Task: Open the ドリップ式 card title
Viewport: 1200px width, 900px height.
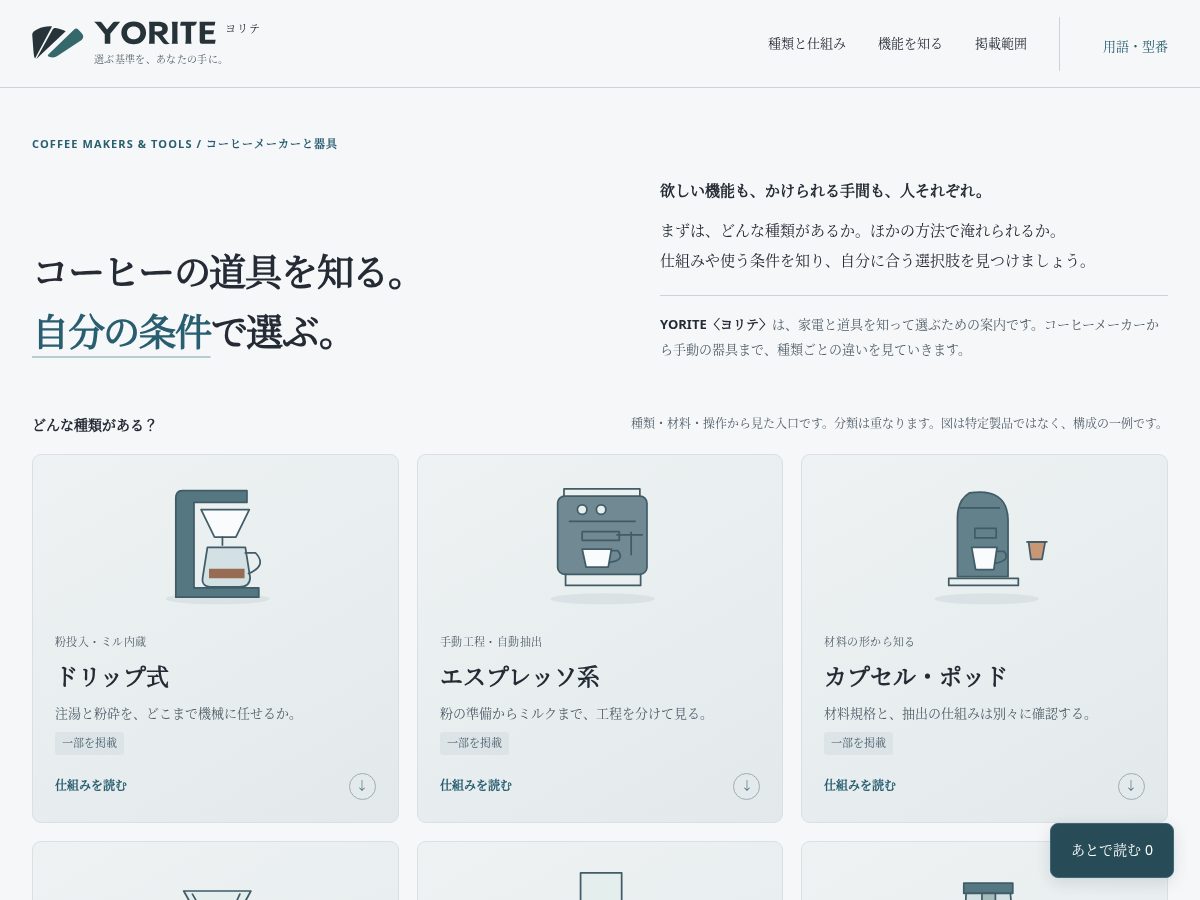Action: (x=112, y=677)
